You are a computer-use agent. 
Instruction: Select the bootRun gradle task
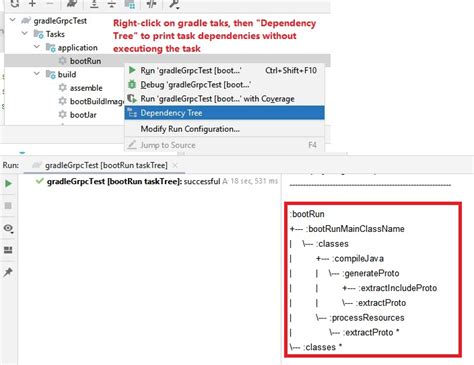85,61
